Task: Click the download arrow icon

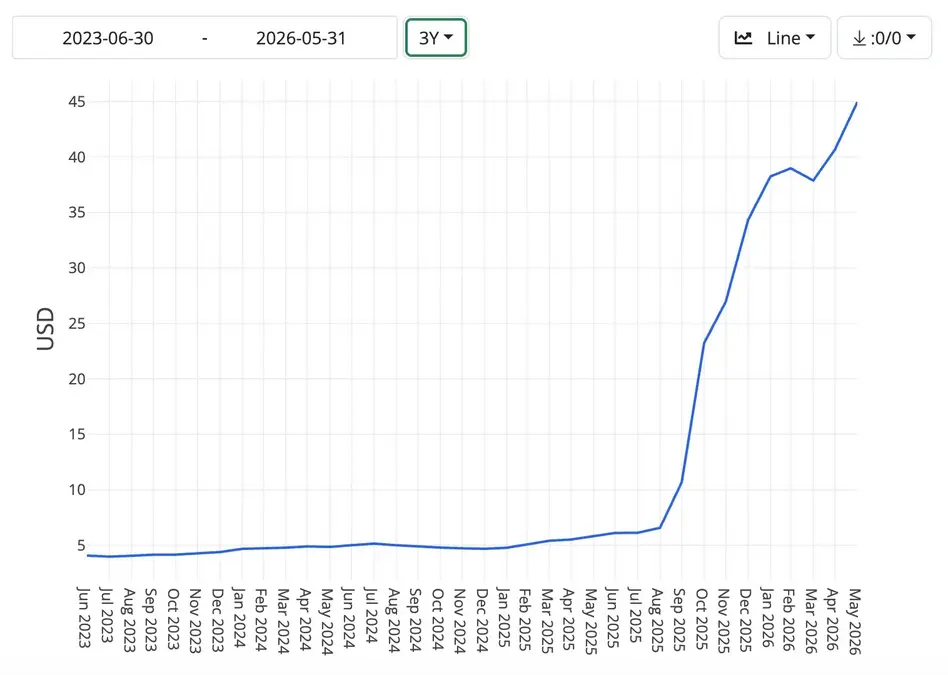Action: coord(859,38)
